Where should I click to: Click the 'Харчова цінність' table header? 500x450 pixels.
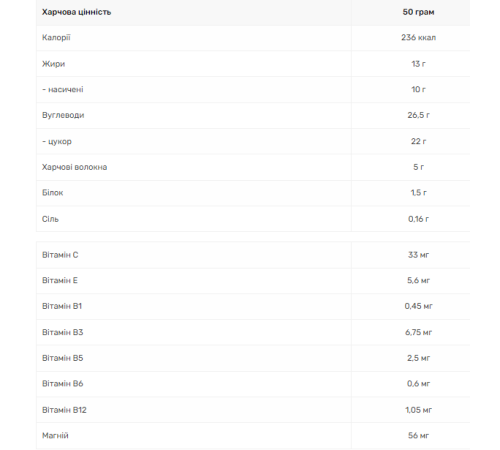pos(76,12)
